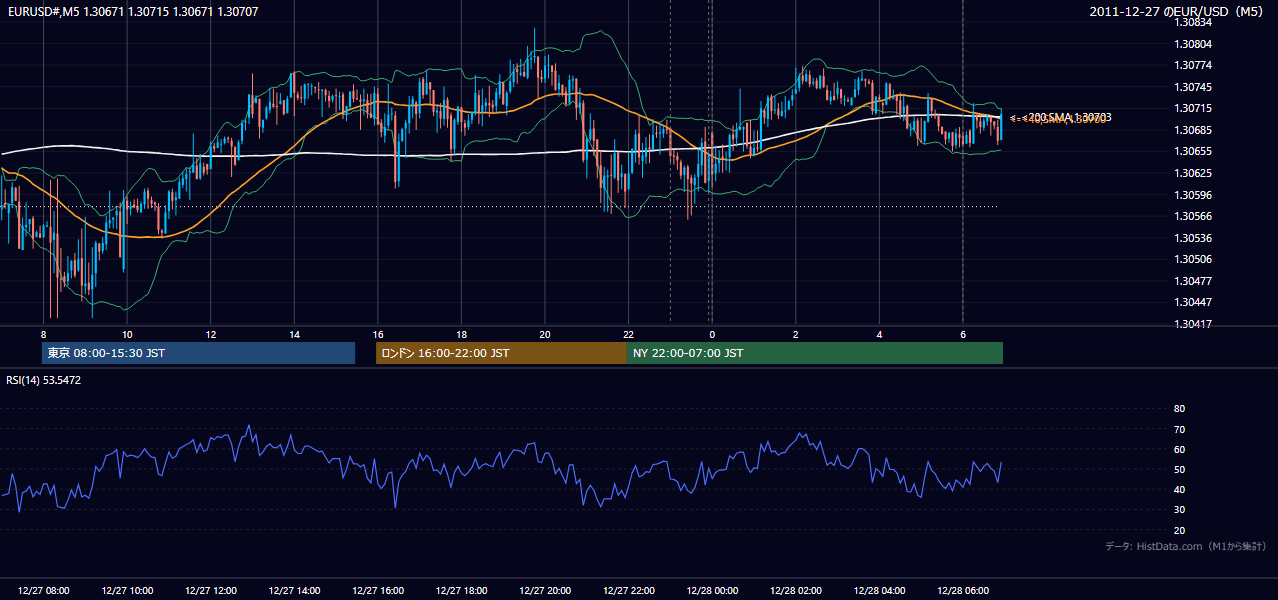Click price axis label 1.30596

1193,195
